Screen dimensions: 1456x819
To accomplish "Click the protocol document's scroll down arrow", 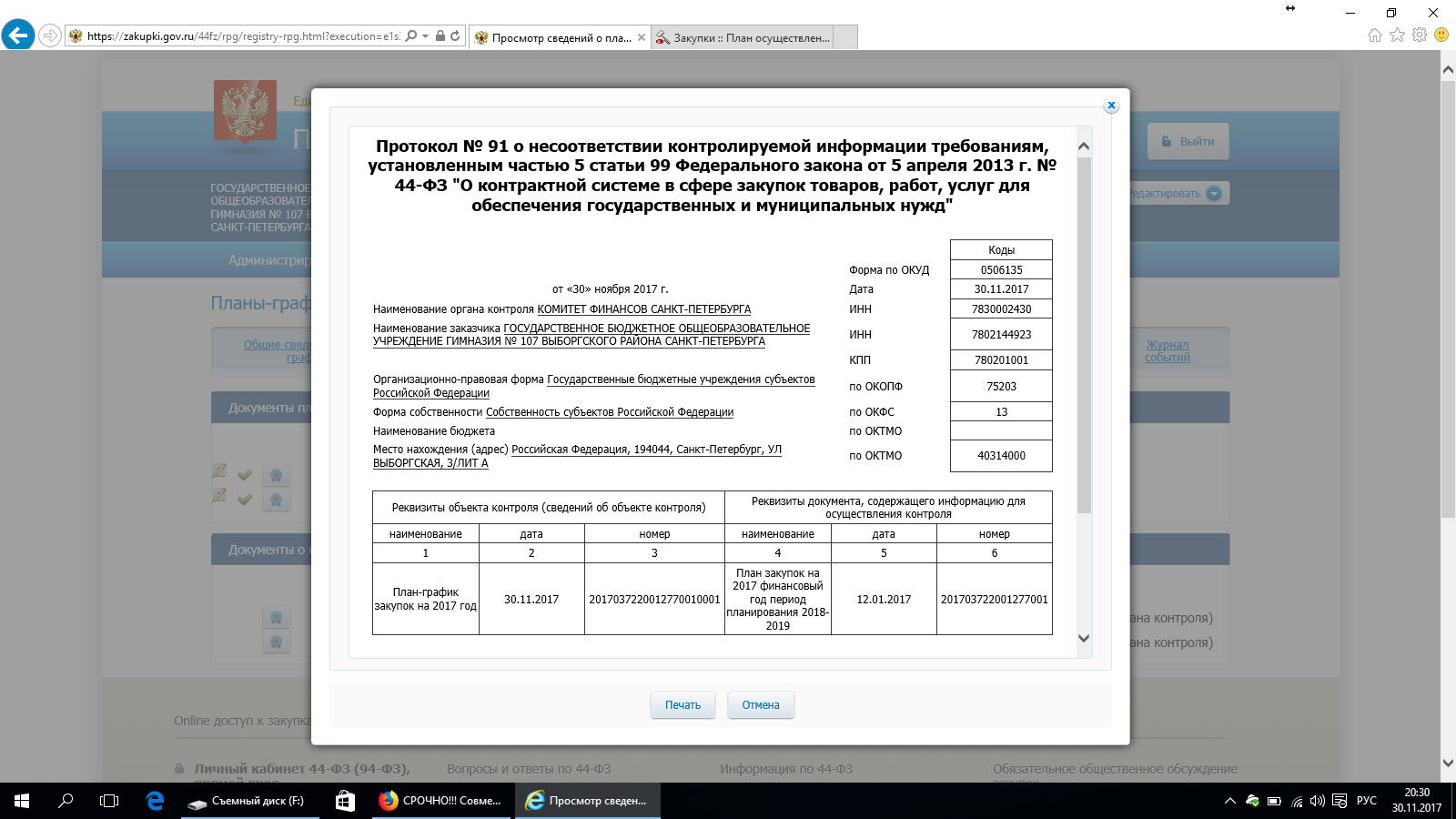I will point(1084,638).
